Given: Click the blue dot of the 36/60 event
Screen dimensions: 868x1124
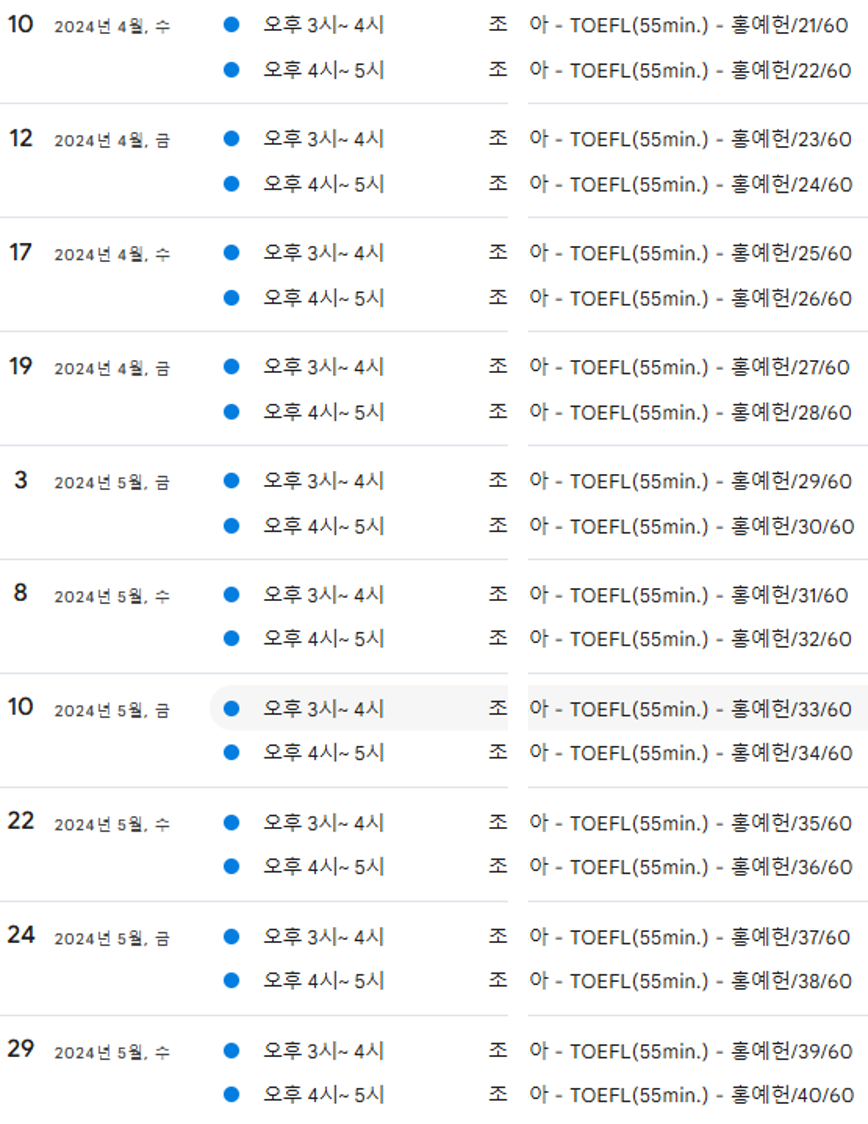Looking at the screenshot, I should coord(232,867).
